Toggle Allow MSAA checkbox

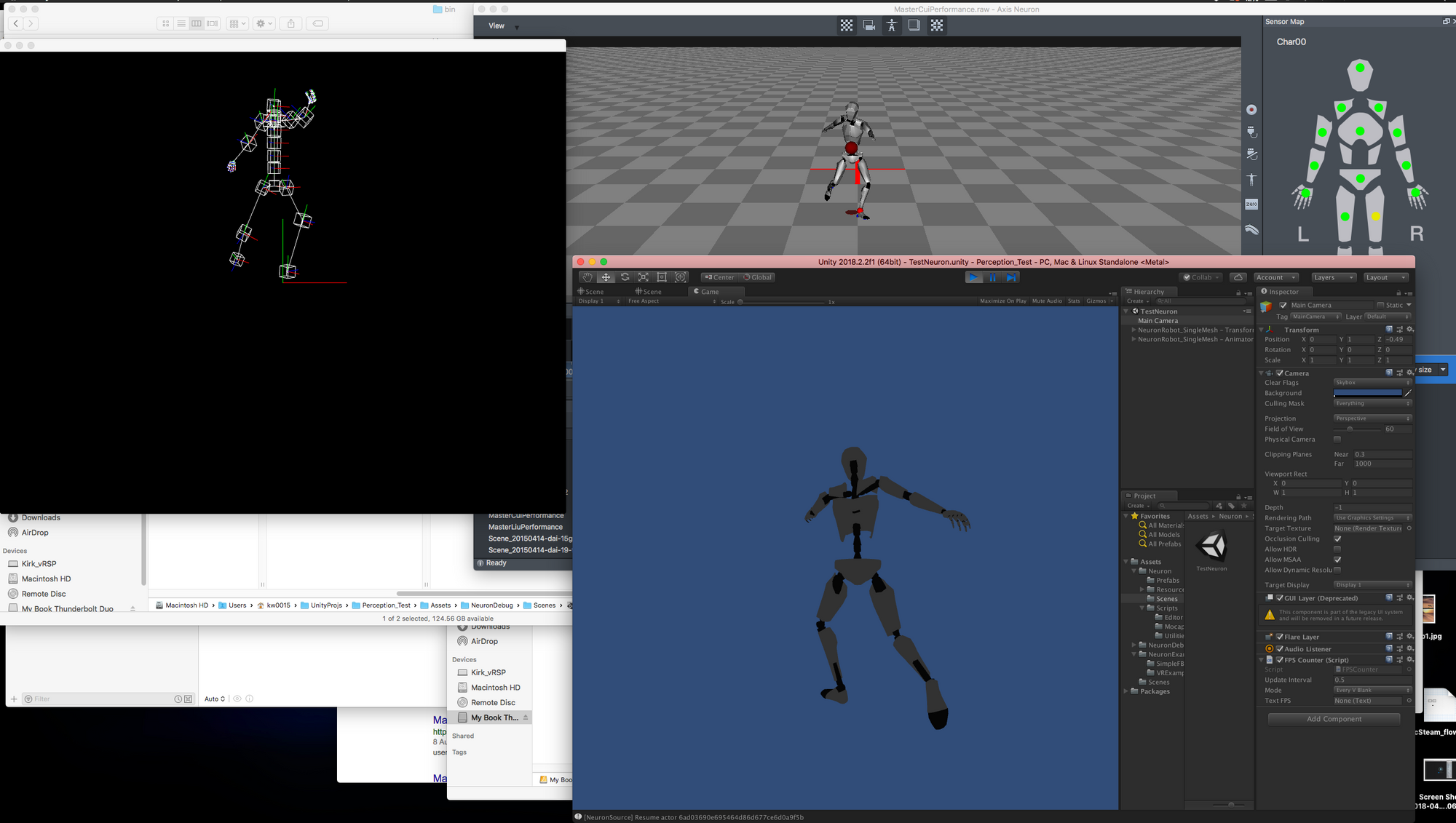(1337, 560)
